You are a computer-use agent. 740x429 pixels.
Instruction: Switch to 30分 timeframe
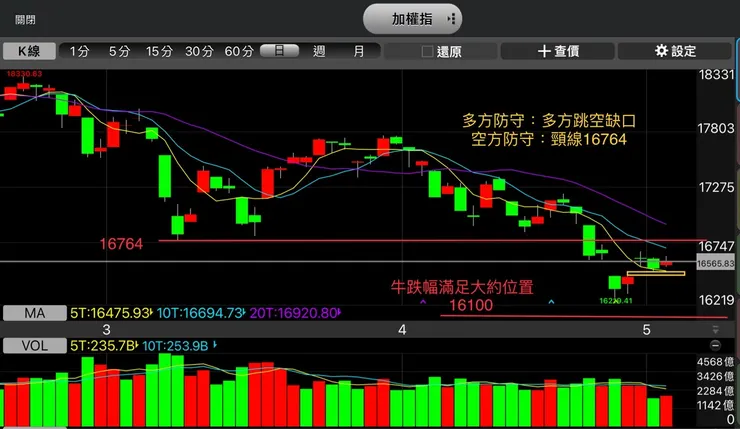tap(199, 51)
